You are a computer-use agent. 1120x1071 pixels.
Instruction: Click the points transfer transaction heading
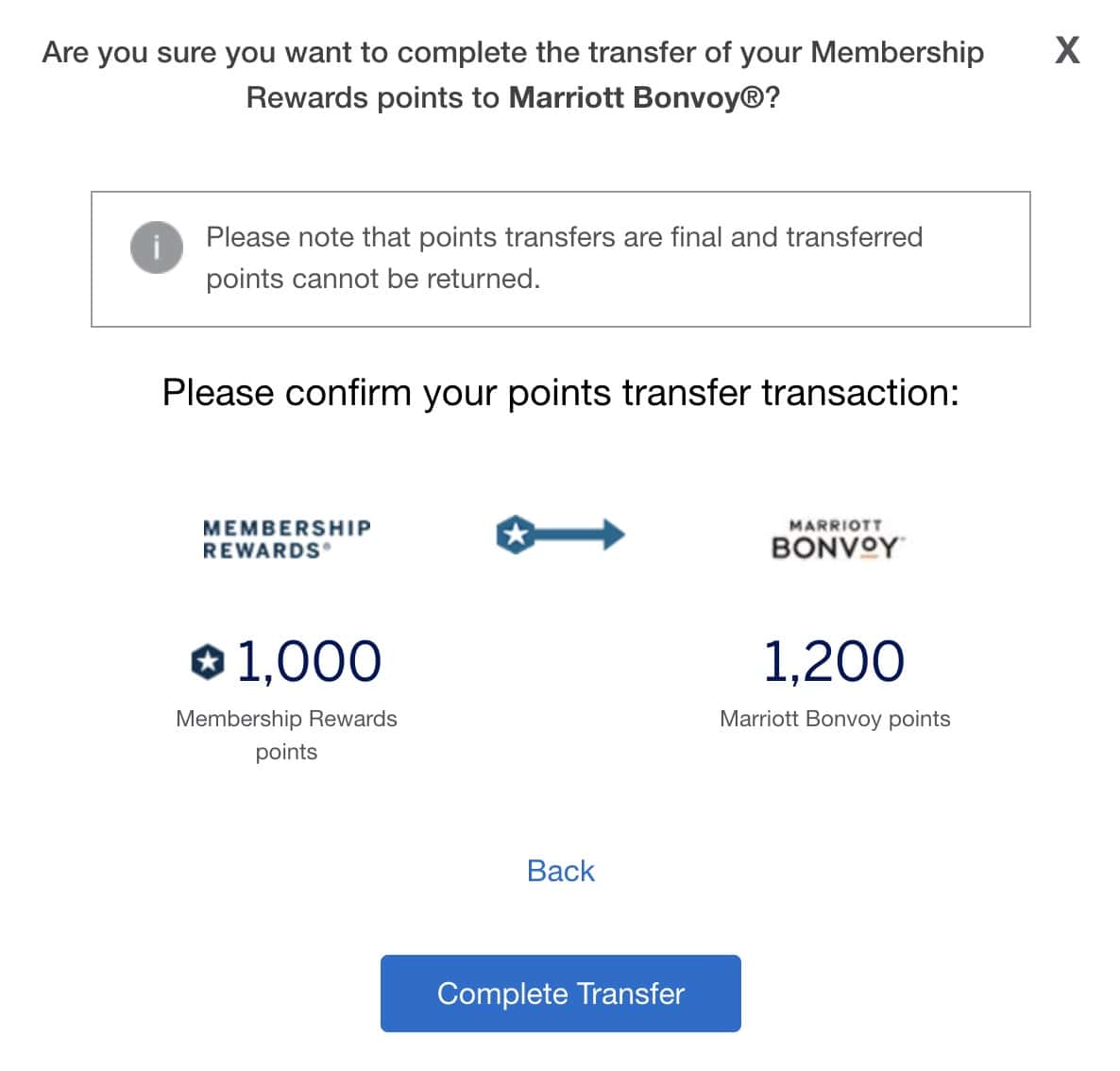click(x=561, y=392)
